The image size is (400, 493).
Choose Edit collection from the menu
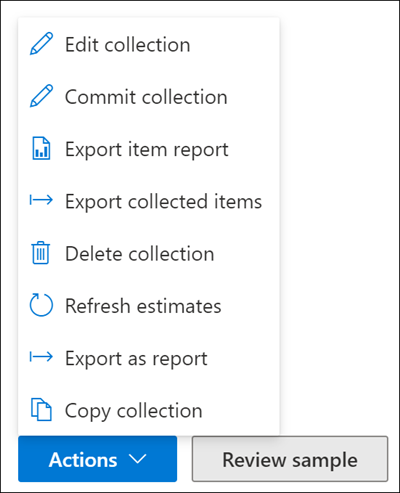tap(149, 44)
